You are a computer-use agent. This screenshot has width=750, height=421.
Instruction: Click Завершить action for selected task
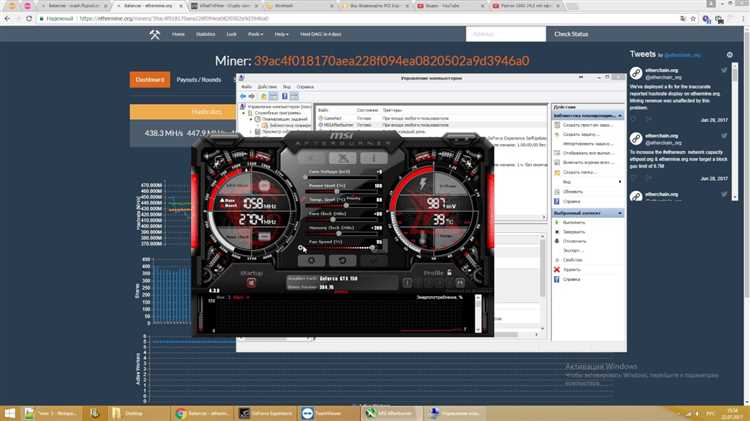coord(574,232)
